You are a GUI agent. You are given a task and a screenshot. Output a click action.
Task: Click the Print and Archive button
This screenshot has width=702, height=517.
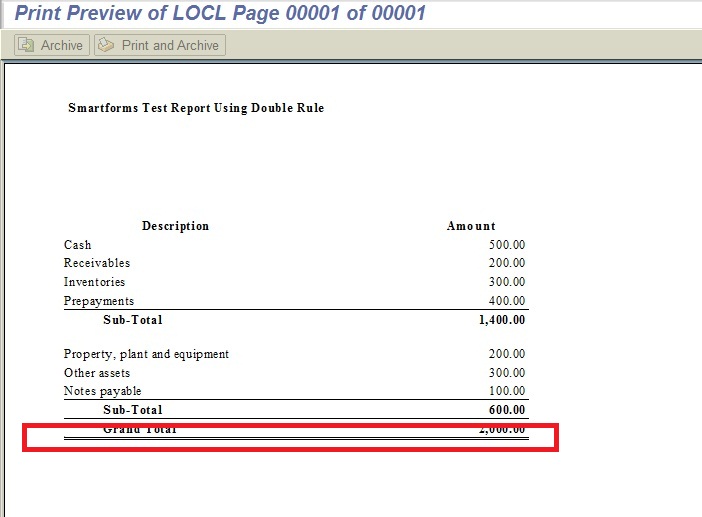point(160,45)
